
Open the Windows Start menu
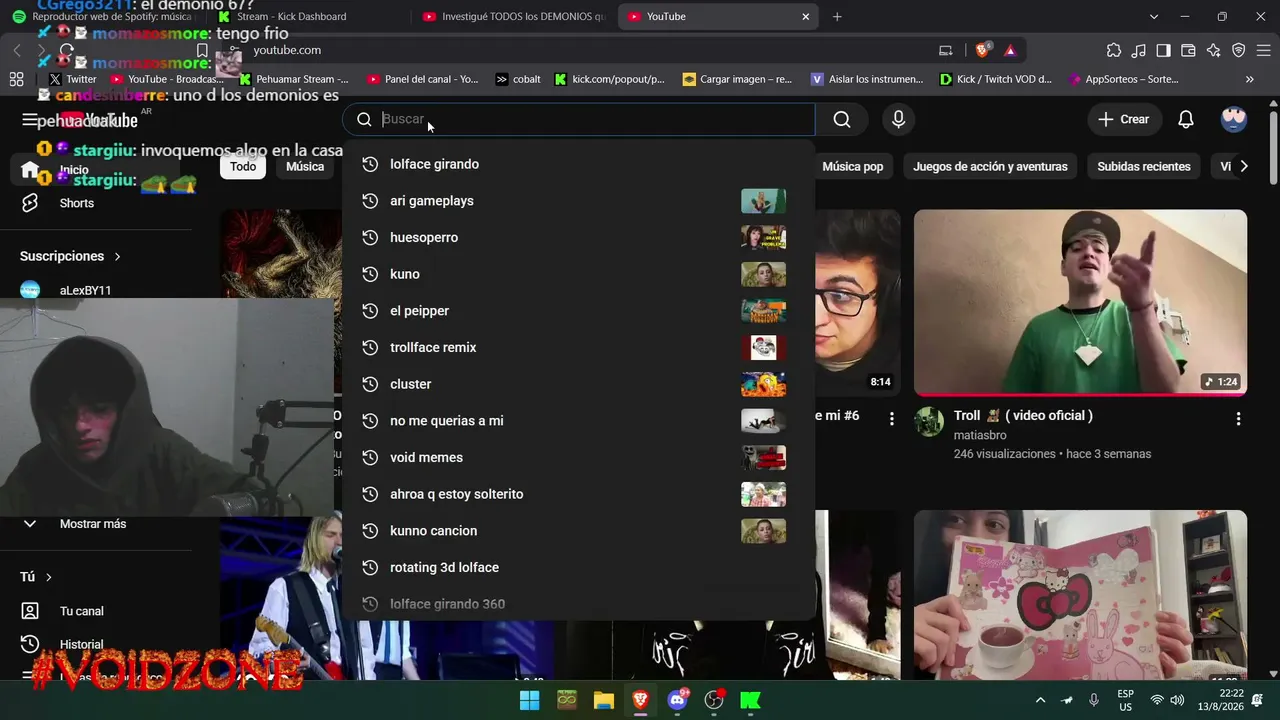click(529, 700)
